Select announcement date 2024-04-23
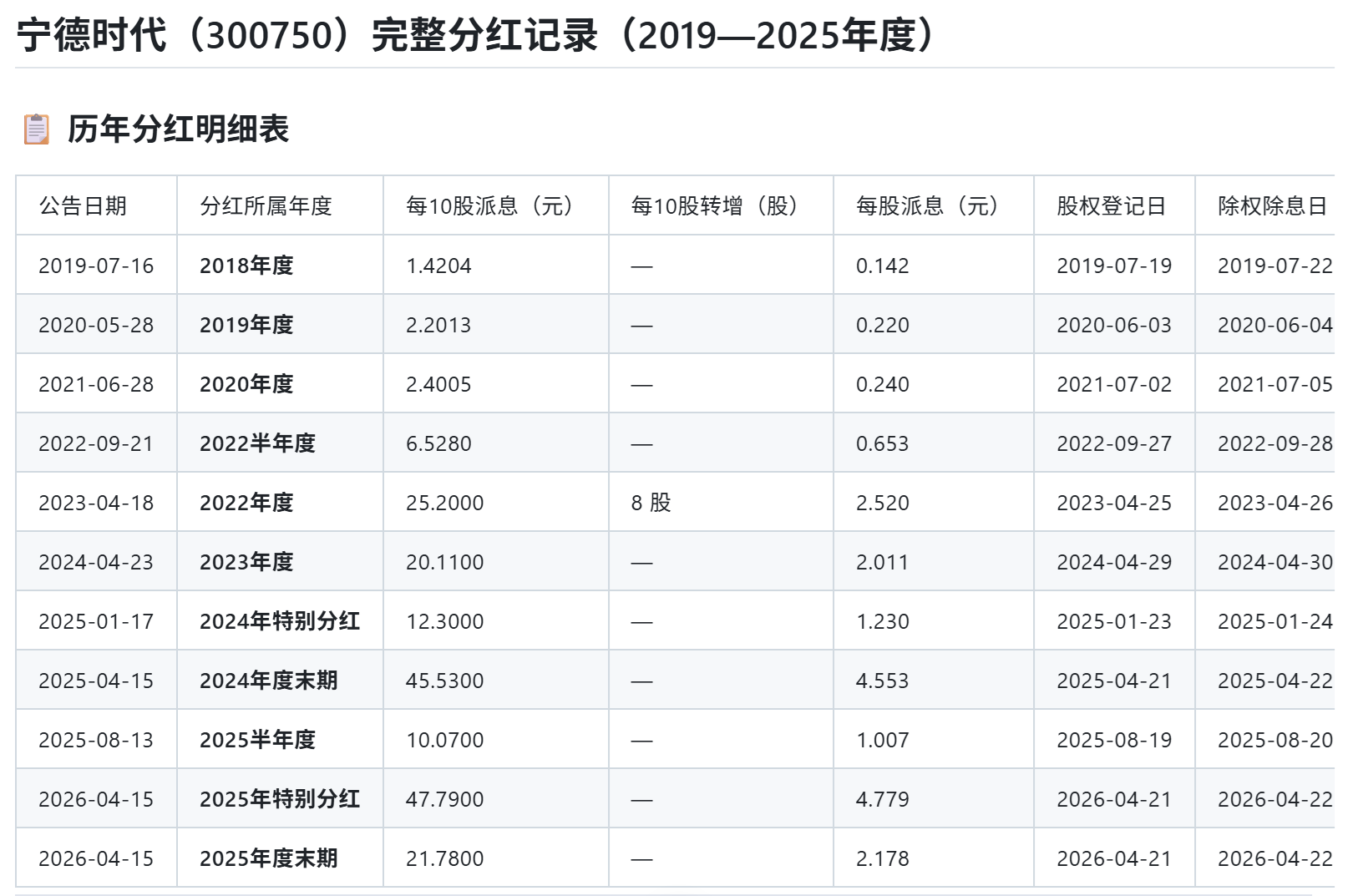Image resolution: width=1358 pixels, height=896 pixels. [x=96, y=562]
